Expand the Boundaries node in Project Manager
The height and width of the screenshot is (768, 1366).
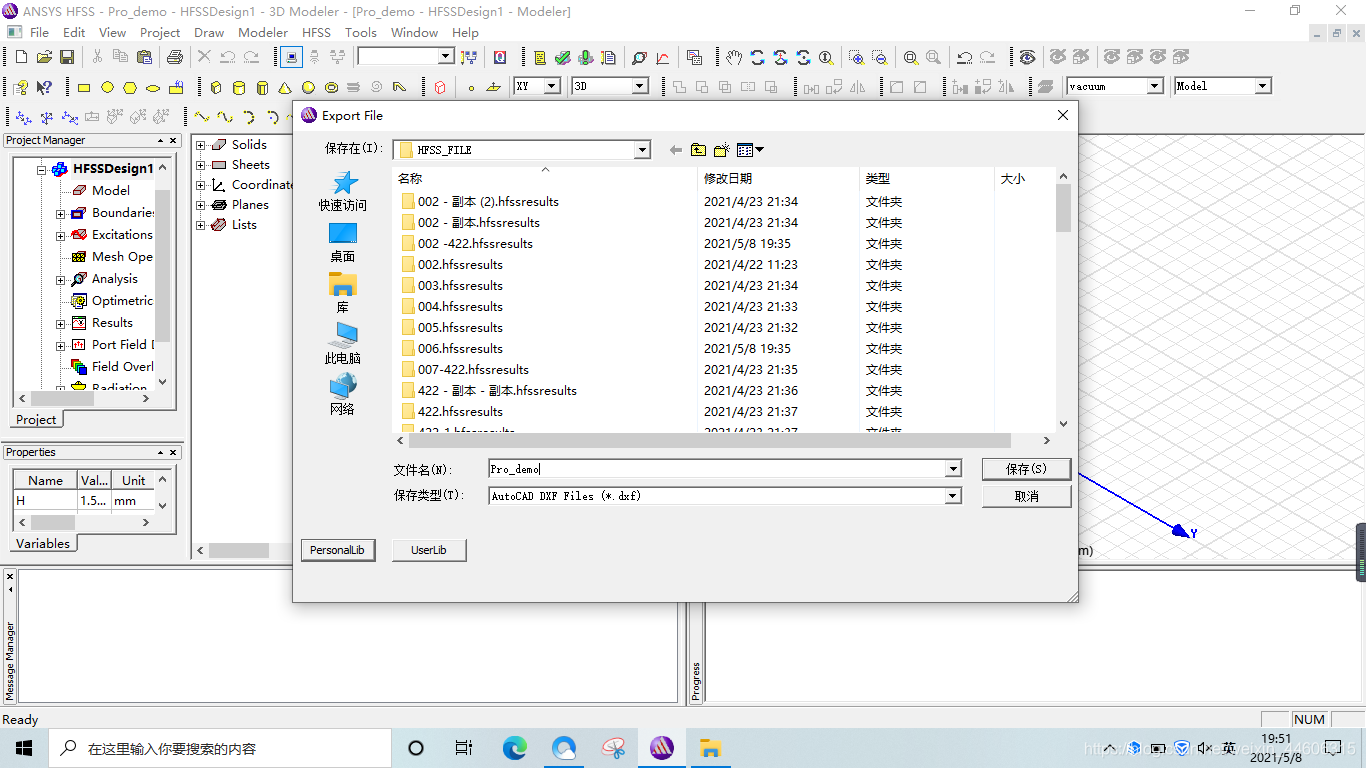point(60,213)
